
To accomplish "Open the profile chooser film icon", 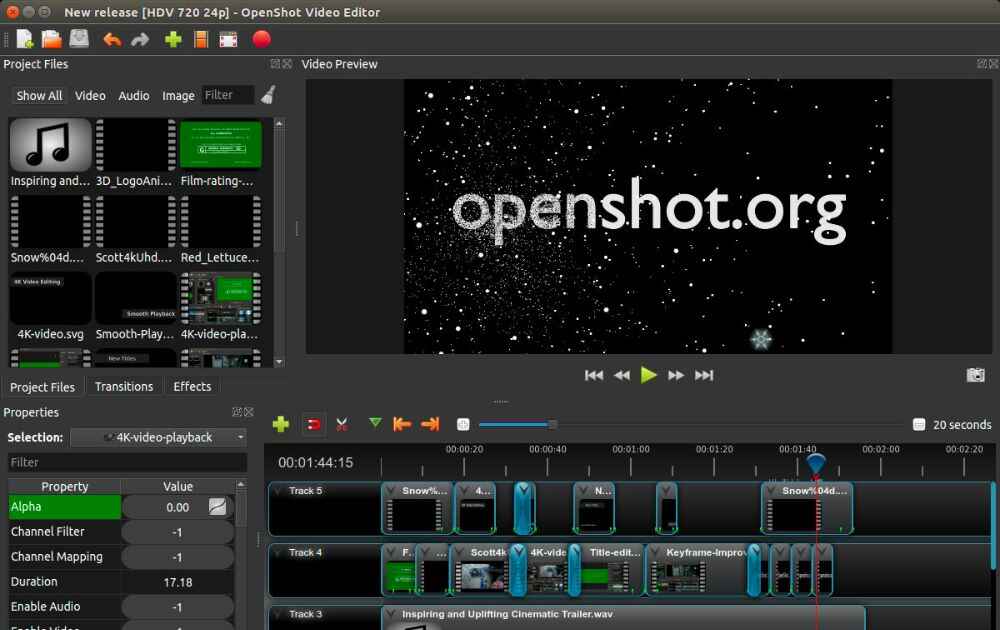I will [201, 40].
